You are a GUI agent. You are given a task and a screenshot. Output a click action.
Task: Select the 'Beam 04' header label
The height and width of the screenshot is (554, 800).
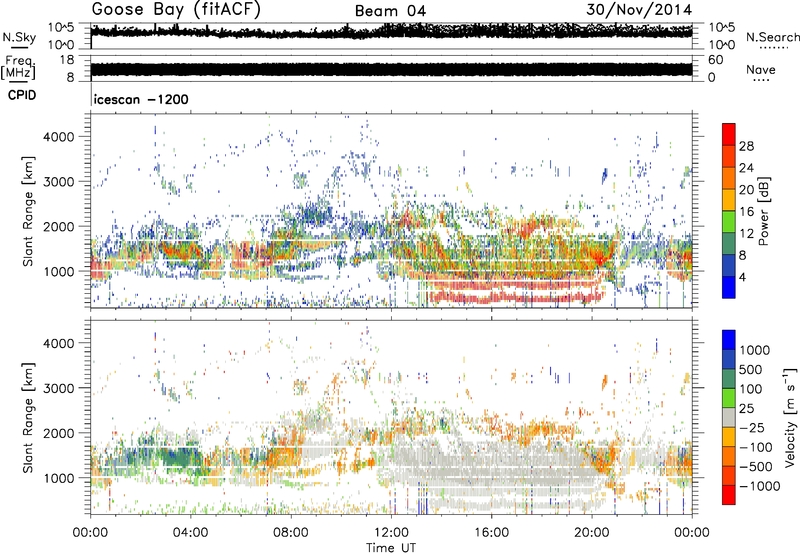point(390,11)
